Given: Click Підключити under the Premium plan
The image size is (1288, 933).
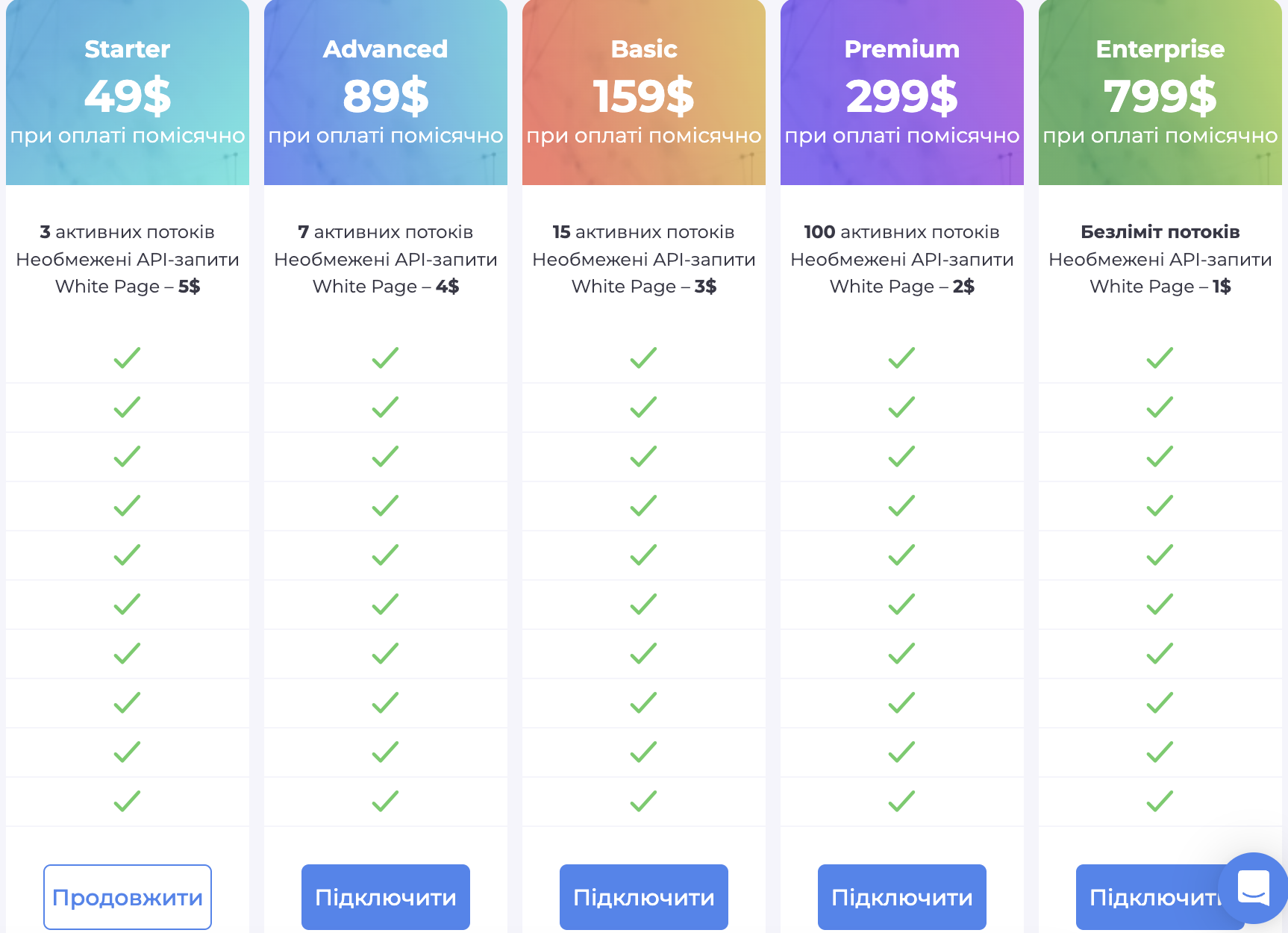Looking at the screenshot, I should tap(901, 896).
